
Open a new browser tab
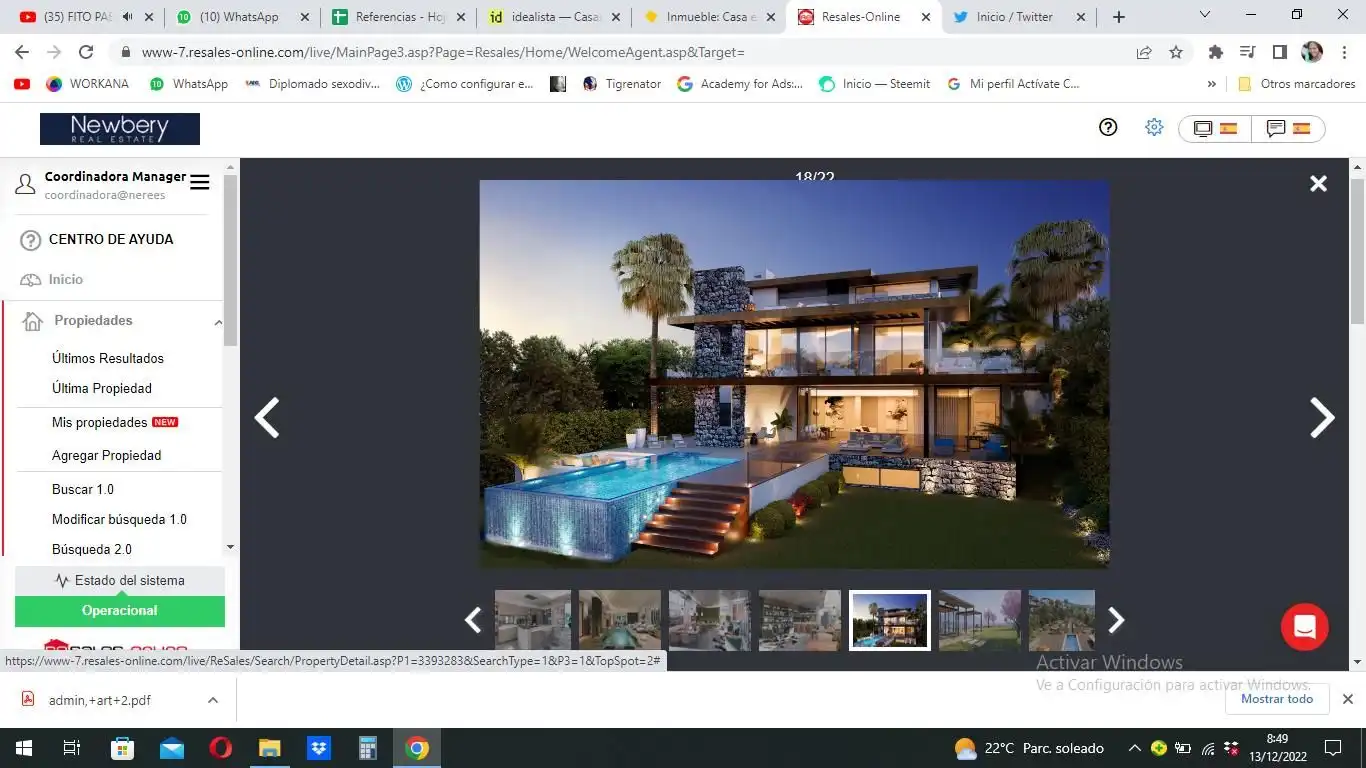coord(1119,17)
